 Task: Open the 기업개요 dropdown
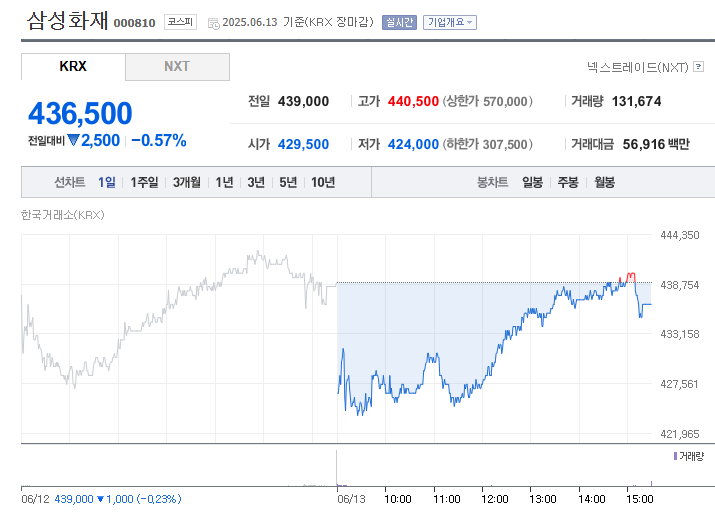click(450, 22)
